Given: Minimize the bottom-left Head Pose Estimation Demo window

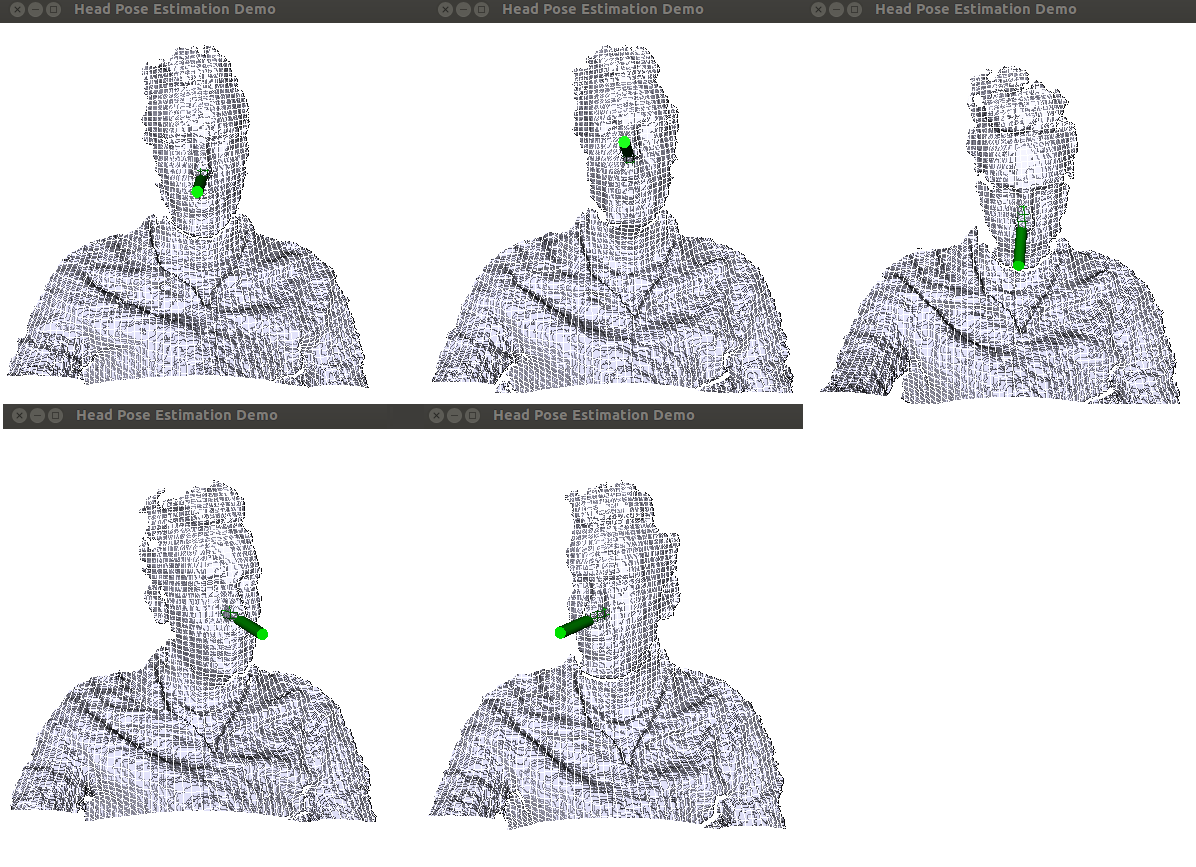Looking at the screenshot, I should pos(37,416).
